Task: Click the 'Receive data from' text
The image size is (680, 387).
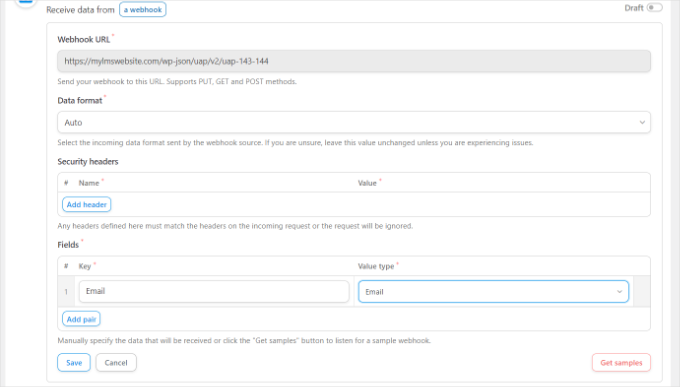Action: click(x=80, y=10)
